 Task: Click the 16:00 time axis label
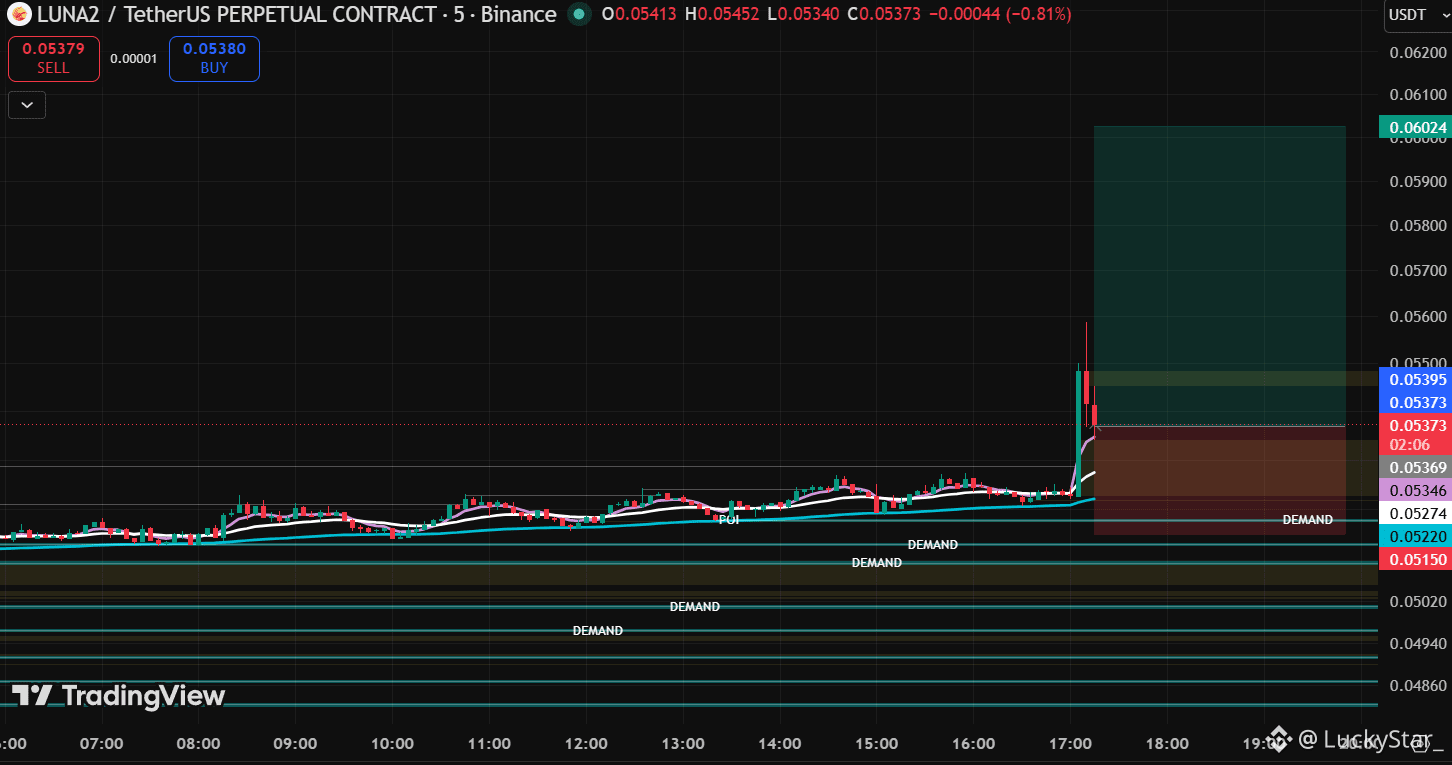coord(974,743)
